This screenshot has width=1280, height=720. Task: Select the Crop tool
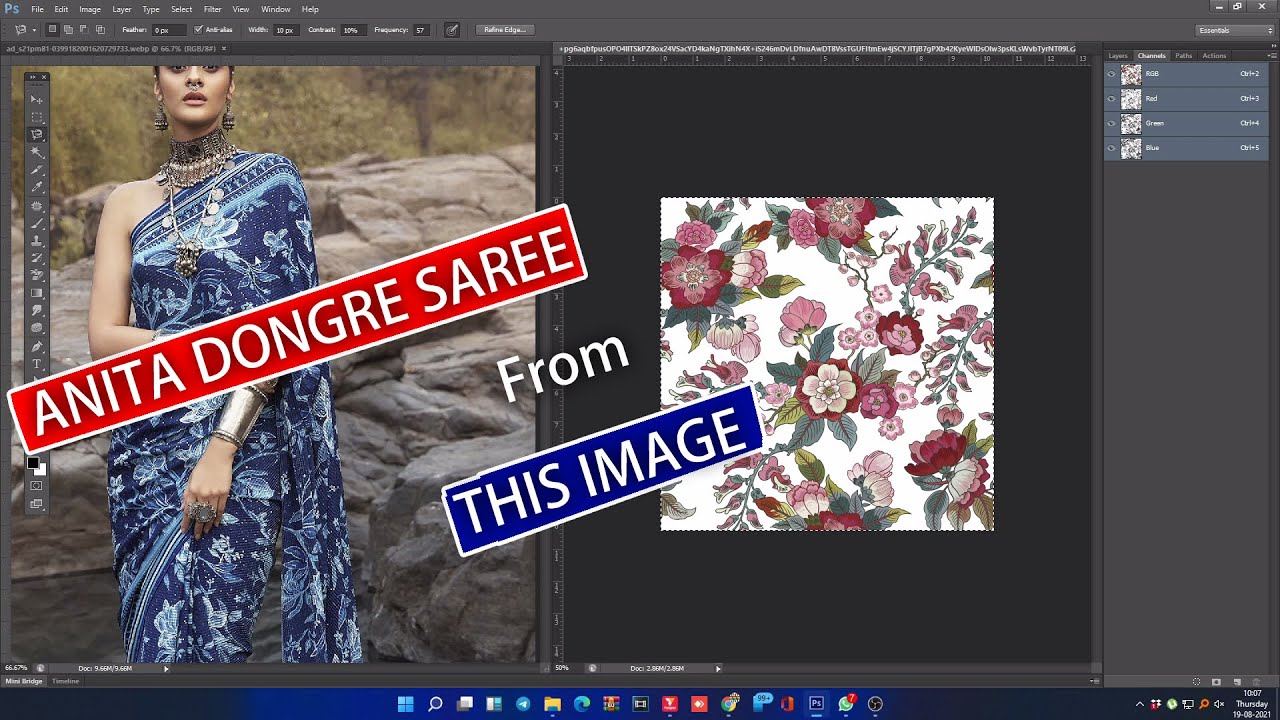37,170
